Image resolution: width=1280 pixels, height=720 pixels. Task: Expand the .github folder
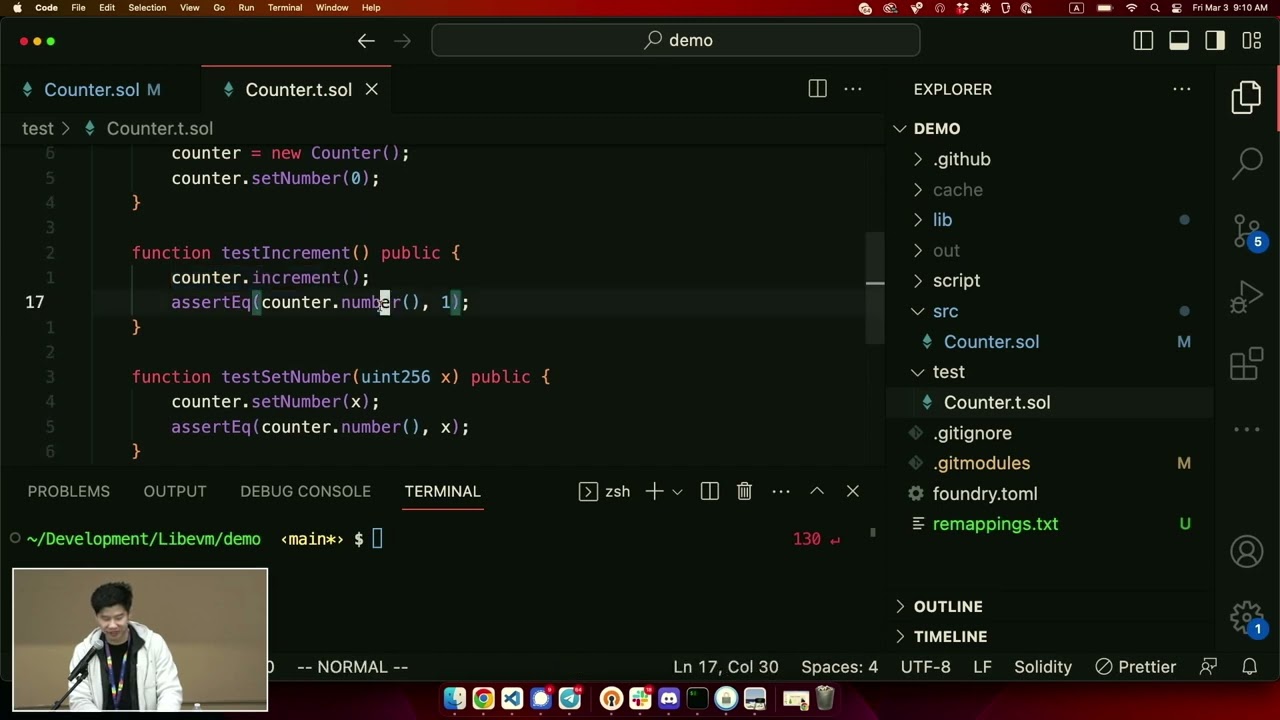pyautogui.click(x=918, y=159)
